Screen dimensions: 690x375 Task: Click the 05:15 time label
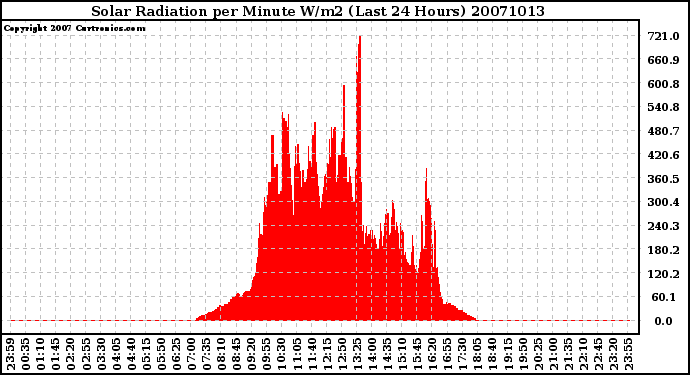[x=146, y=354]
